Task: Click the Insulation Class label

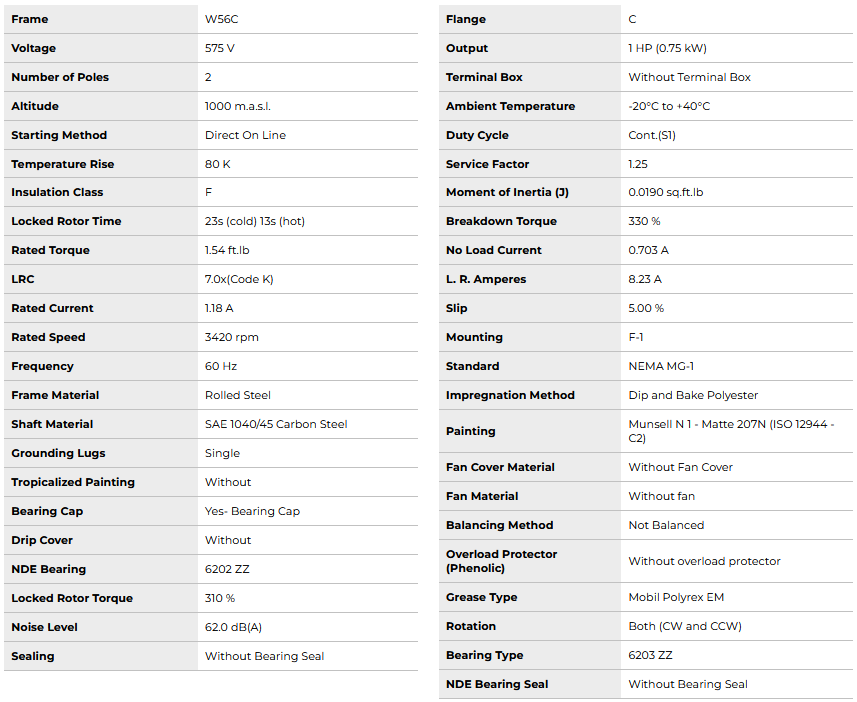Action: pos(57,192)
